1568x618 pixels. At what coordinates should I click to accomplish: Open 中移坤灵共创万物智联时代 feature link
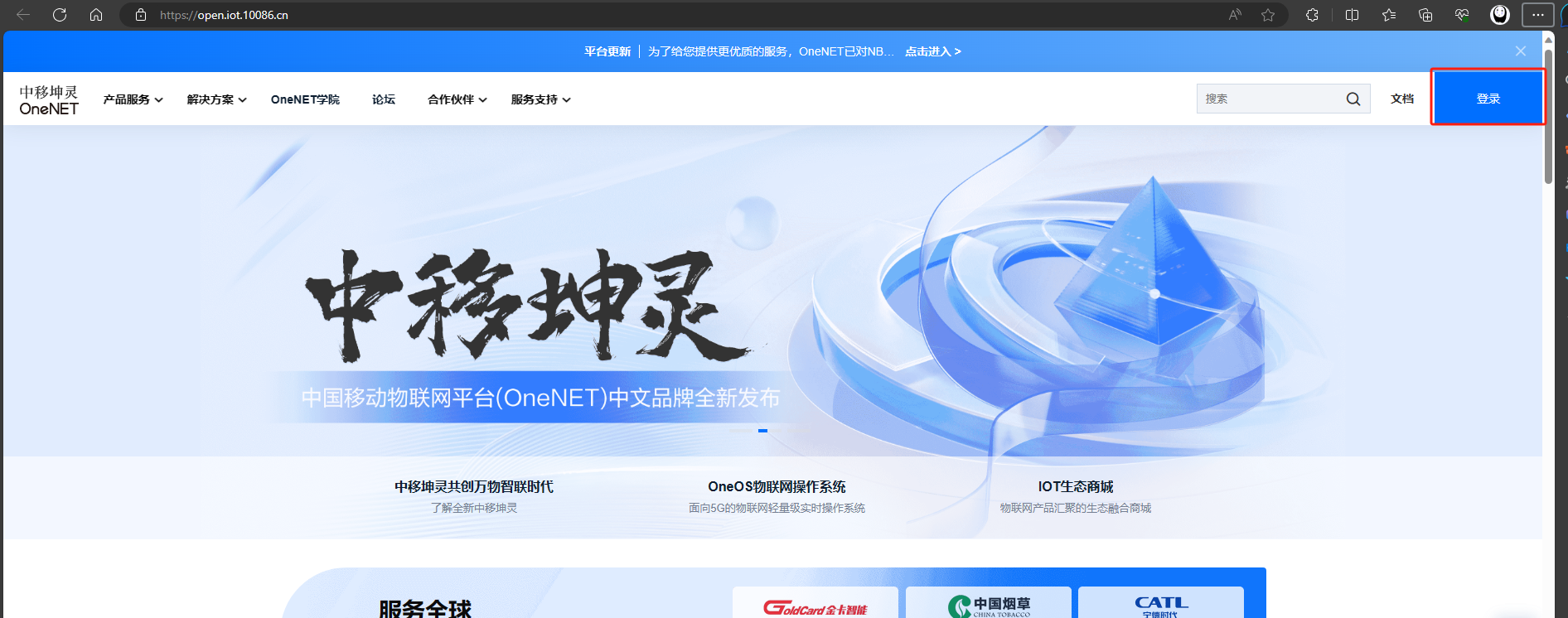point(474,487)
